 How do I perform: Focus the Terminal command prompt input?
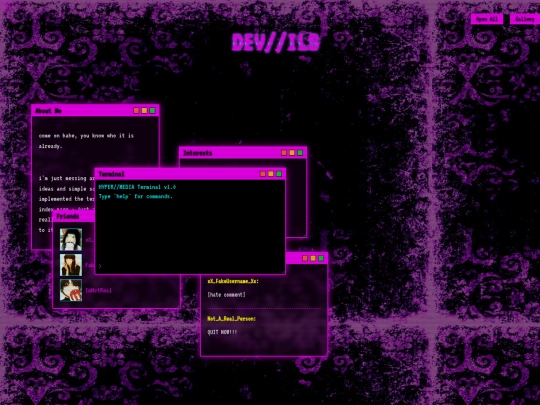pyautogui.click(x=190, y=266)
